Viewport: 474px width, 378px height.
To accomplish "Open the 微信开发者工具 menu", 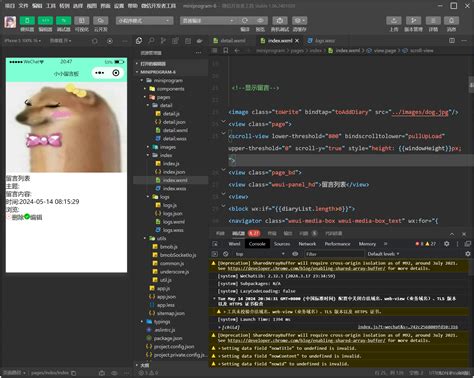I will 158,6.
